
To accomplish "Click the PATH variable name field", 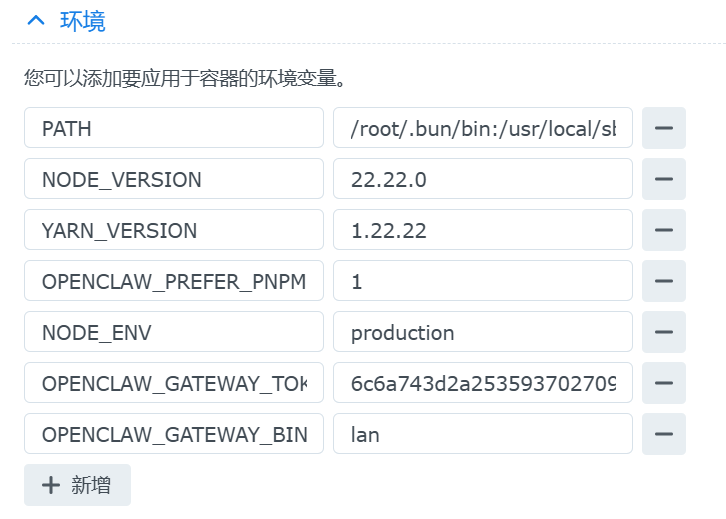I will (x=174, y=128).
